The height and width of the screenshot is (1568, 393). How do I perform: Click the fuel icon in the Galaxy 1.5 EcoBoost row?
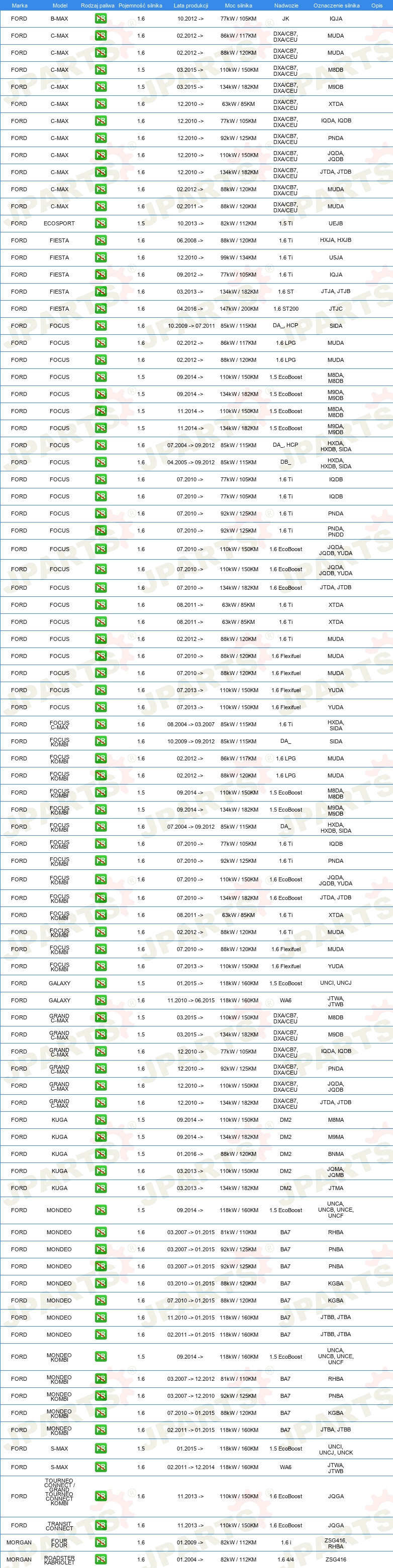pyautogui.click(x=101, y=983)
